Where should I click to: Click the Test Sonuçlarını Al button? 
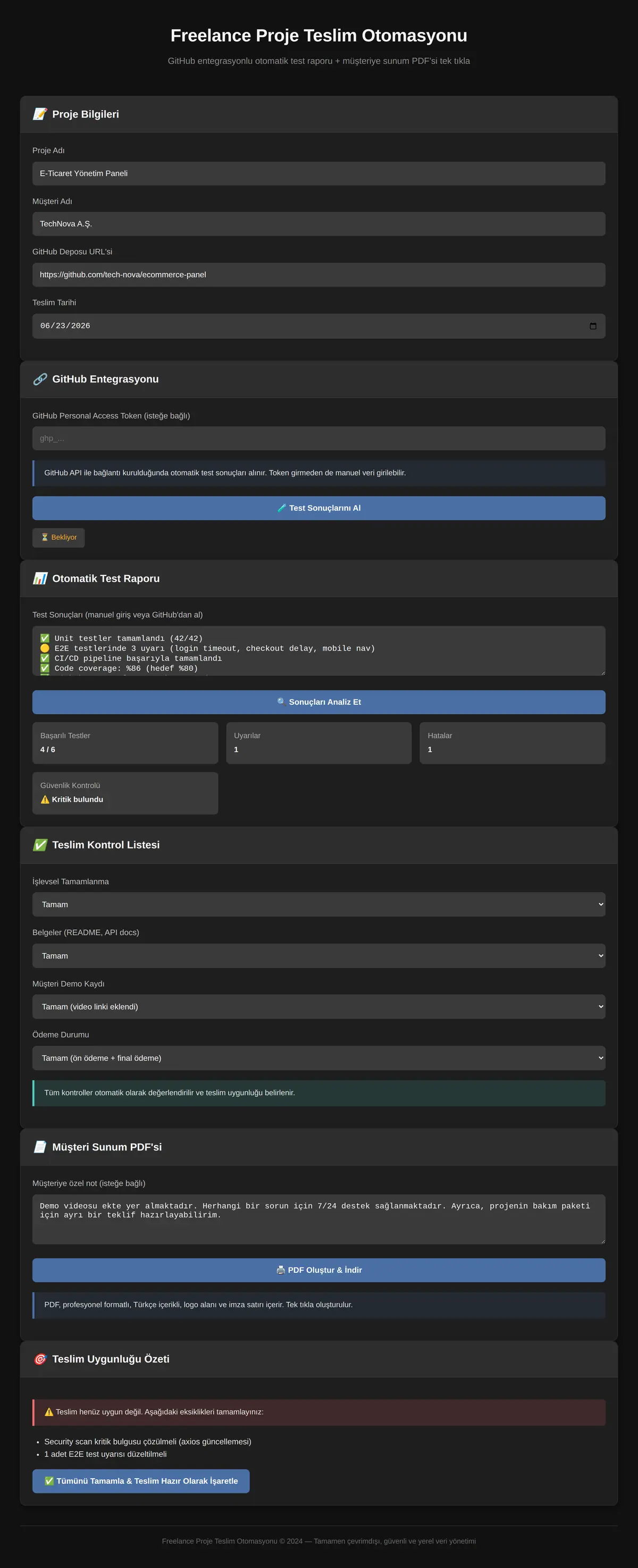[x=318, y=508]
